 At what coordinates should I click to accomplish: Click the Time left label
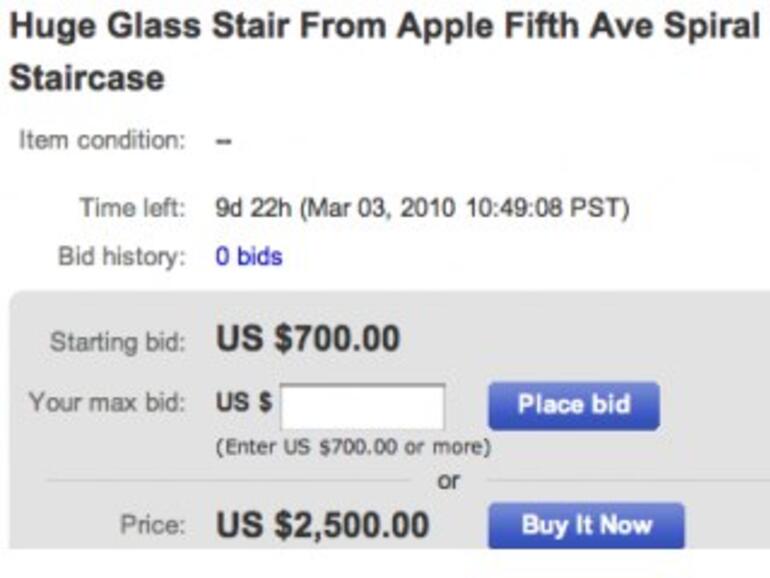[132, 209]
